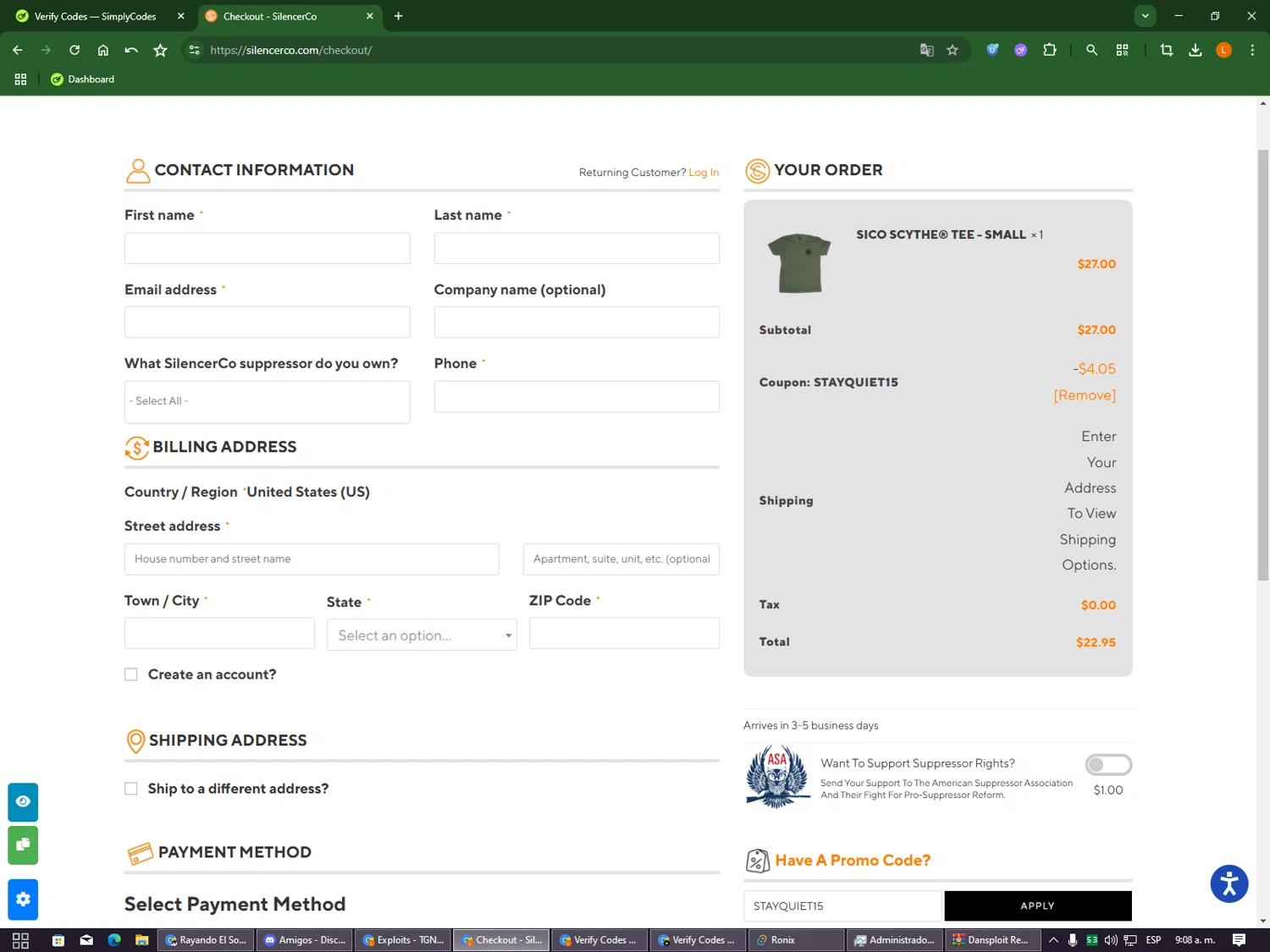
Task: Toggle Support Suppressor Rights donation switch
Action: pos(1108,765)
